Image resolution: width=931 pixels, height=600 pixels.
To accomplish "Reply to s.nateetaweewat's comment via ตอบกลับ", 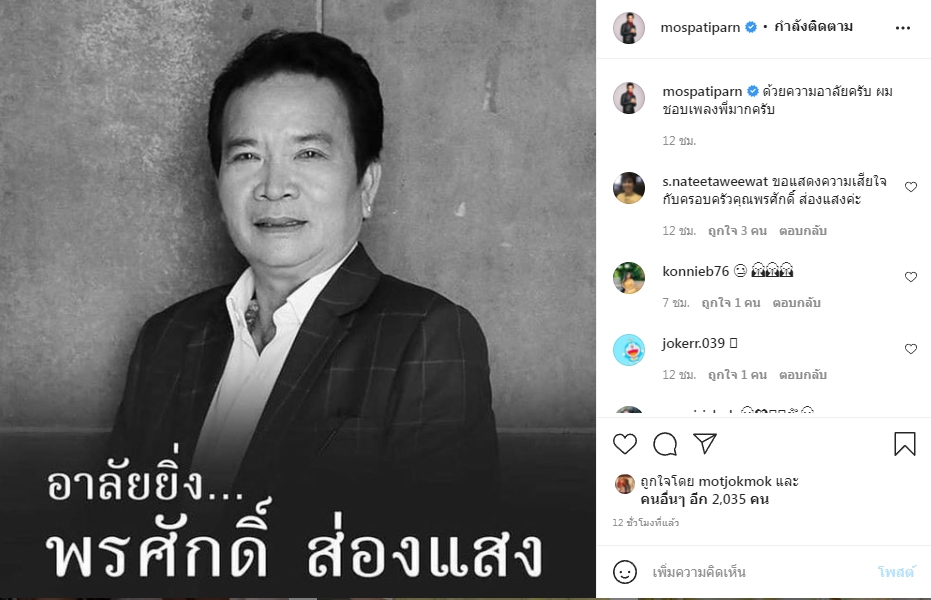I will [x=803, y=231].
